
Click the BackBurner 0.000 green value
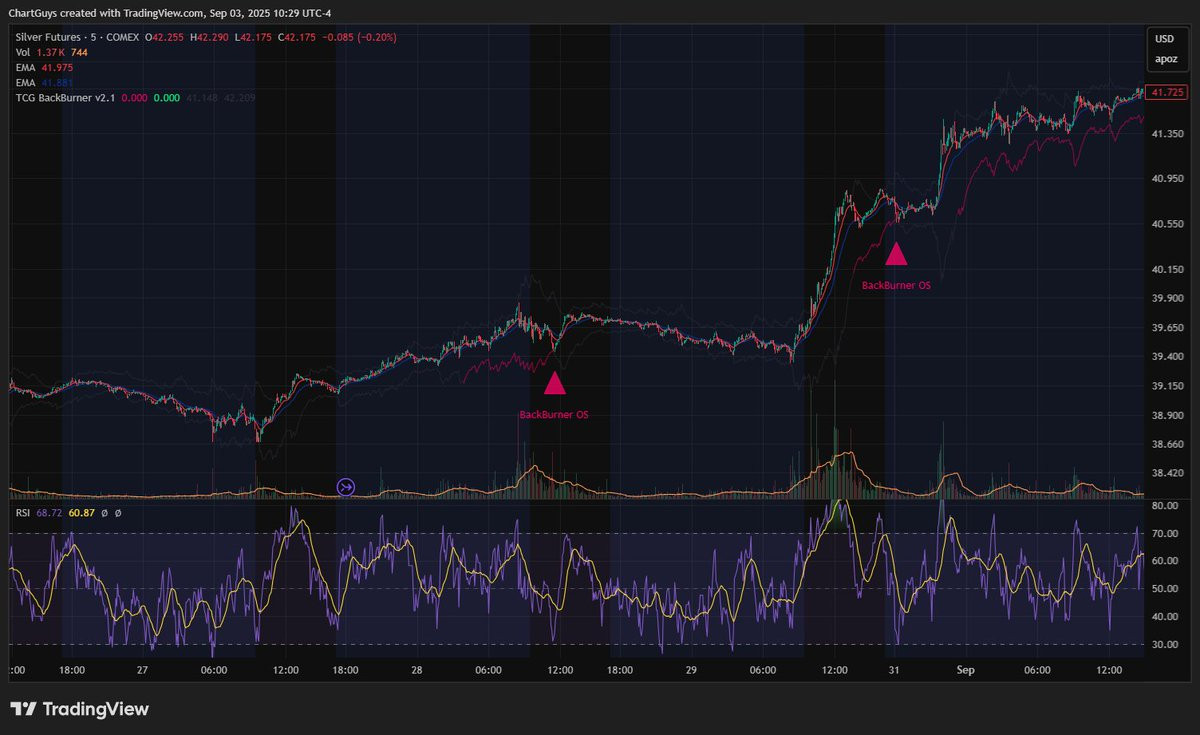167,97
